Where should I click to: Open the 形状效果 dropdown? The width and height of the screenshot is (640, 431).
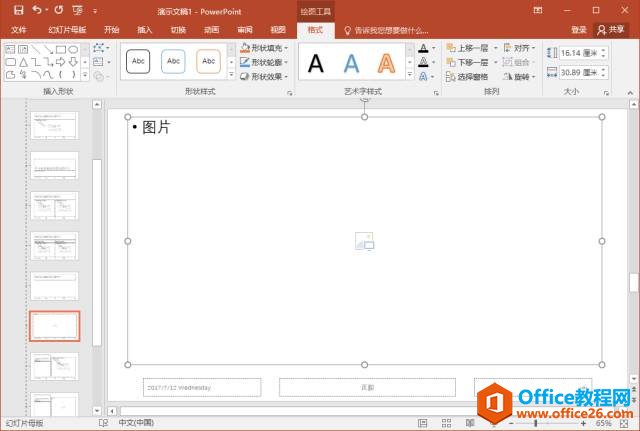[x=264, y=76]
